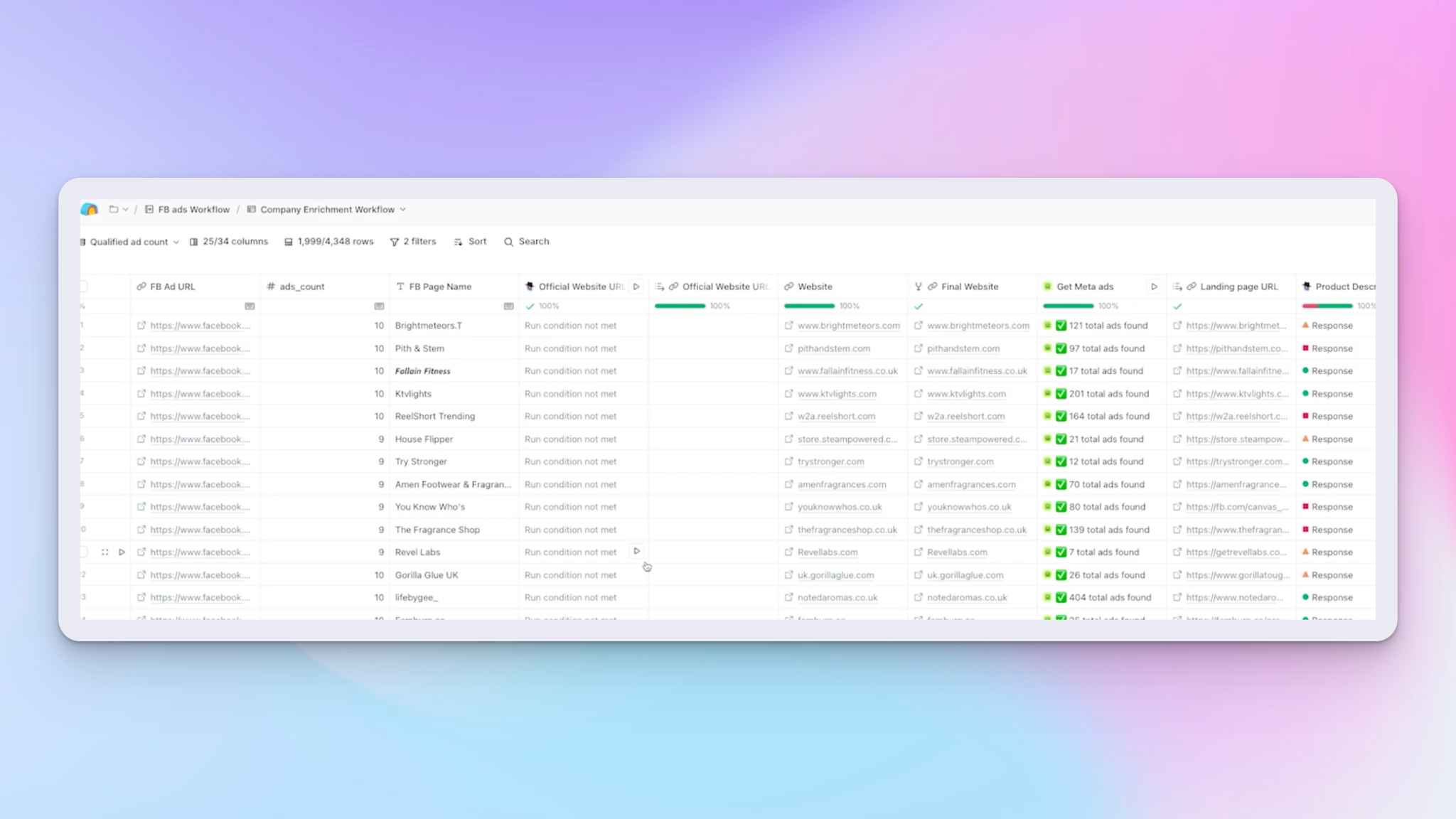1456x819 pixels.
Task: Click link icon next to w2a.reelshort.com in Website column
Action: [788, 416]
